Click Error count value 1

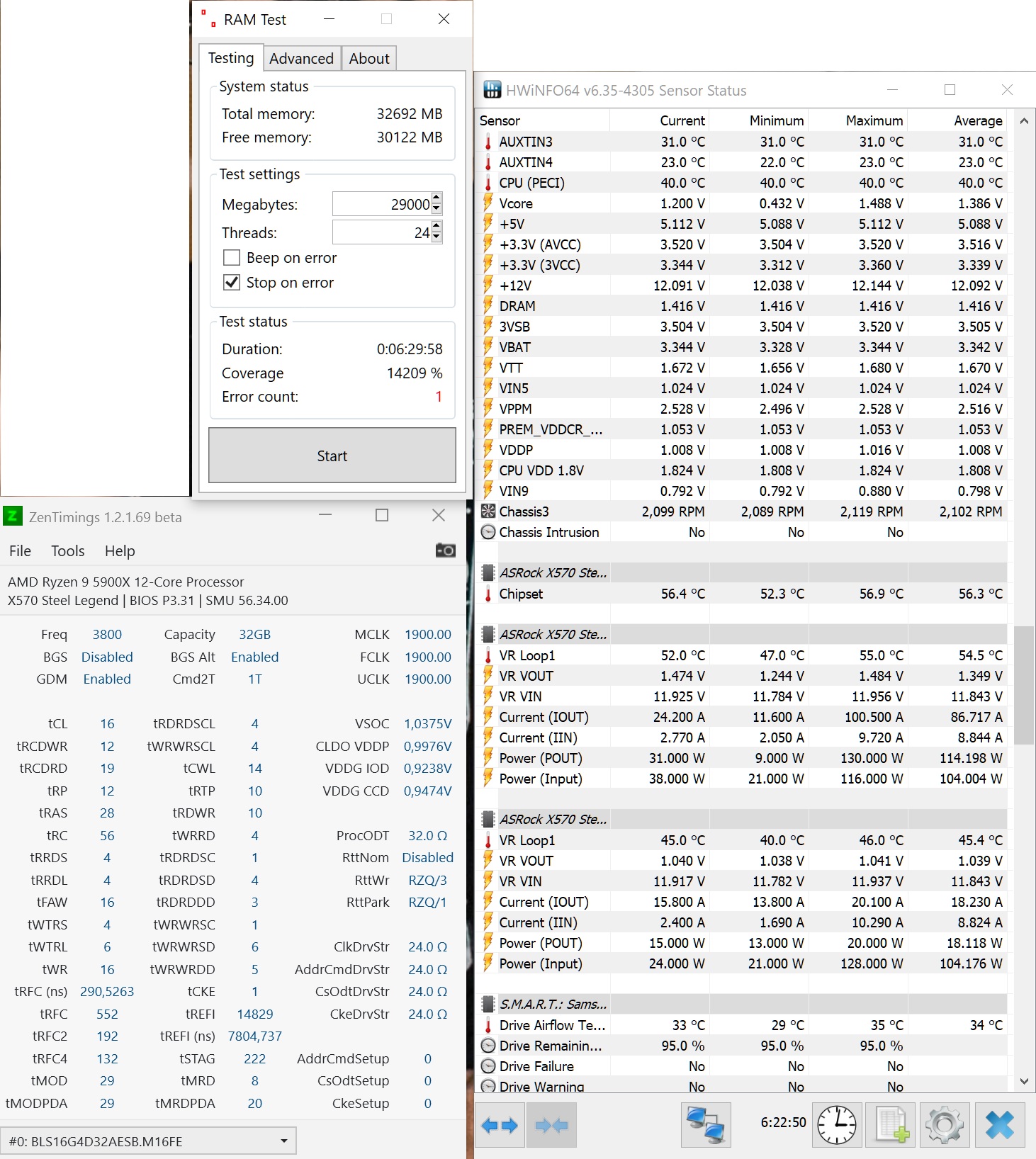[439, 397]
